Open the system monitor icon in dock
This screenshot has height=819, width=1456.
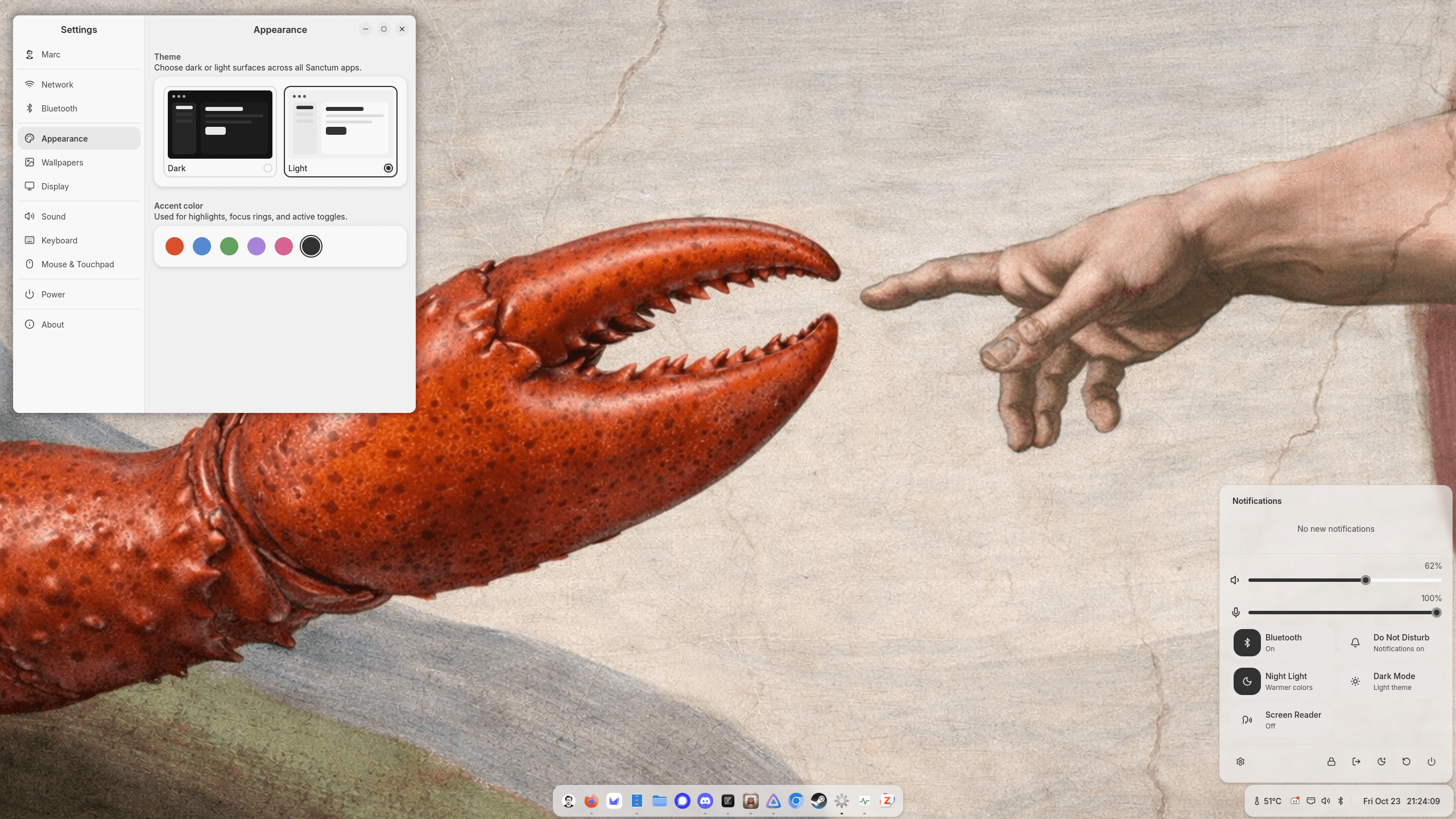click(864, 801)
